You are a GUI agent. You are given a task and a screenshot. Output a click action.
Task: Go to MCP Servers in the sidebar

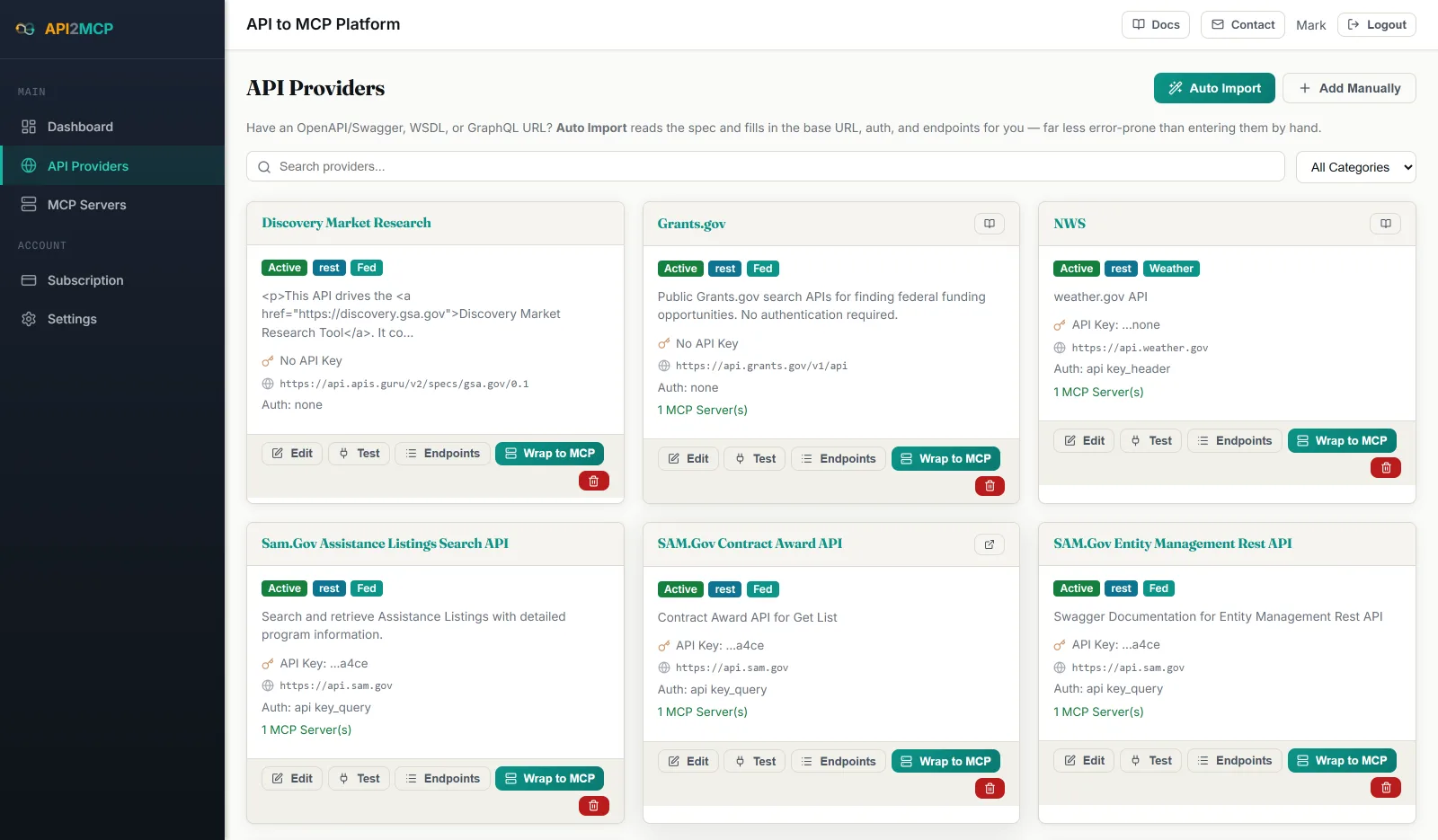click(112, 205)
